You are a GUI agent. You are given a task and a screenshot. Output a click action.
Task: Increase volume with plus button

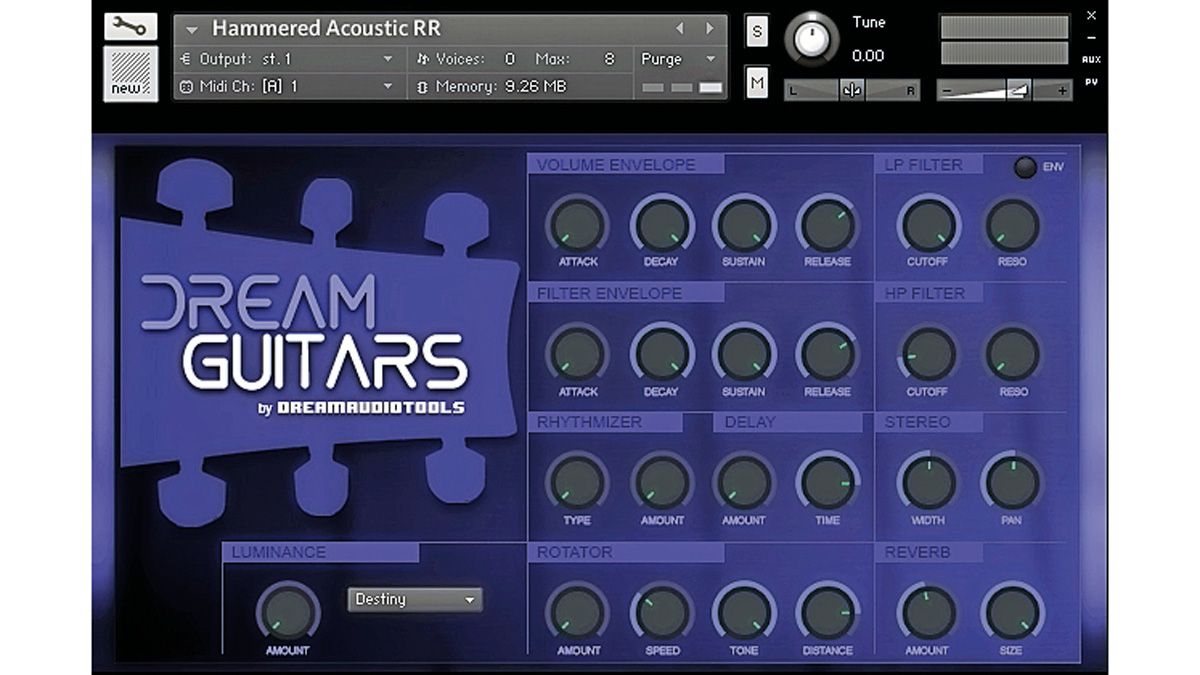point(1062,91)
